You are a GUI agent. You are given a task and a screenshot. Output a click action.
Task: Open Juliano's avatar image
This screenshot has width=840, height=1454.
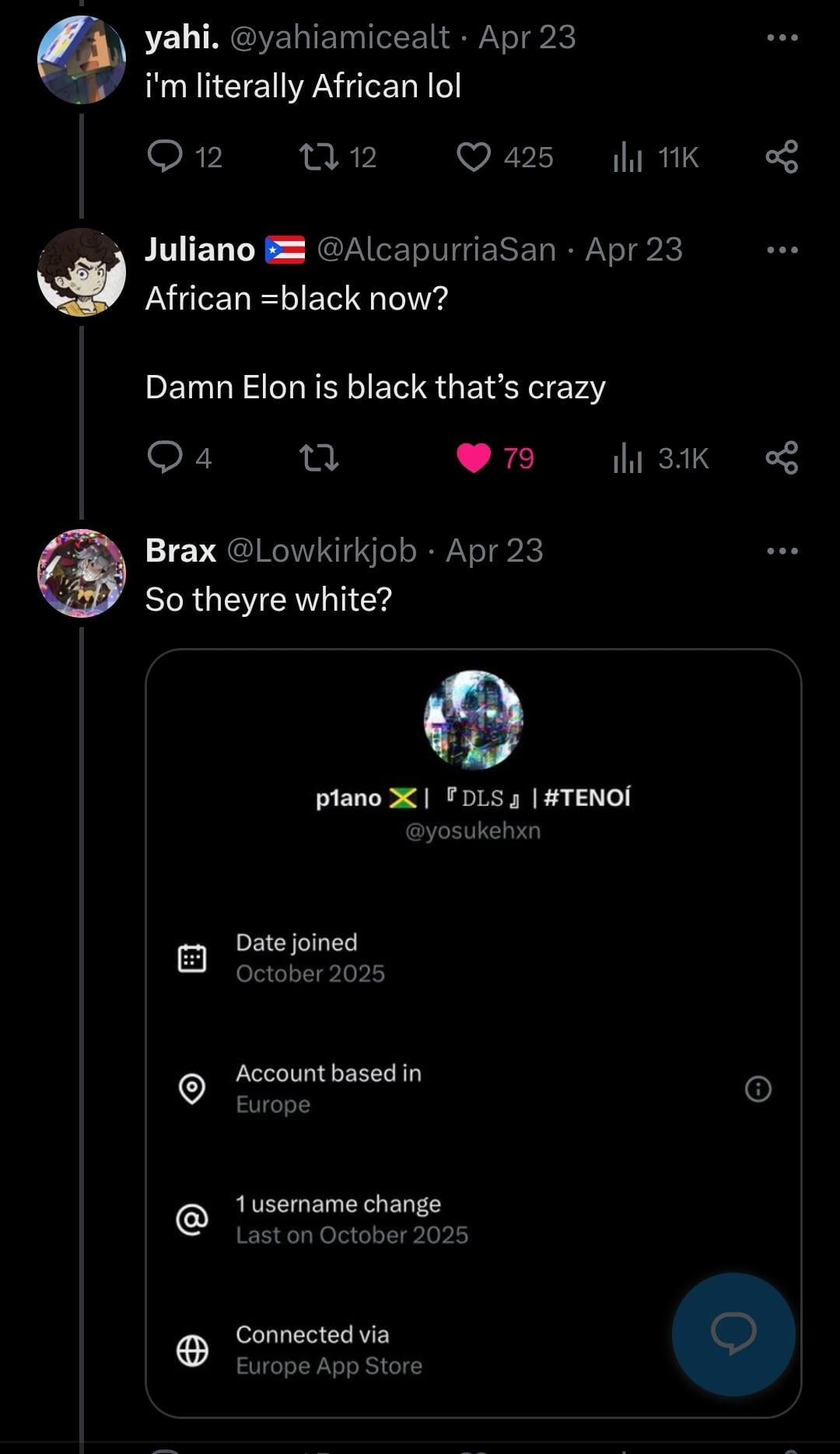point(82,272)
